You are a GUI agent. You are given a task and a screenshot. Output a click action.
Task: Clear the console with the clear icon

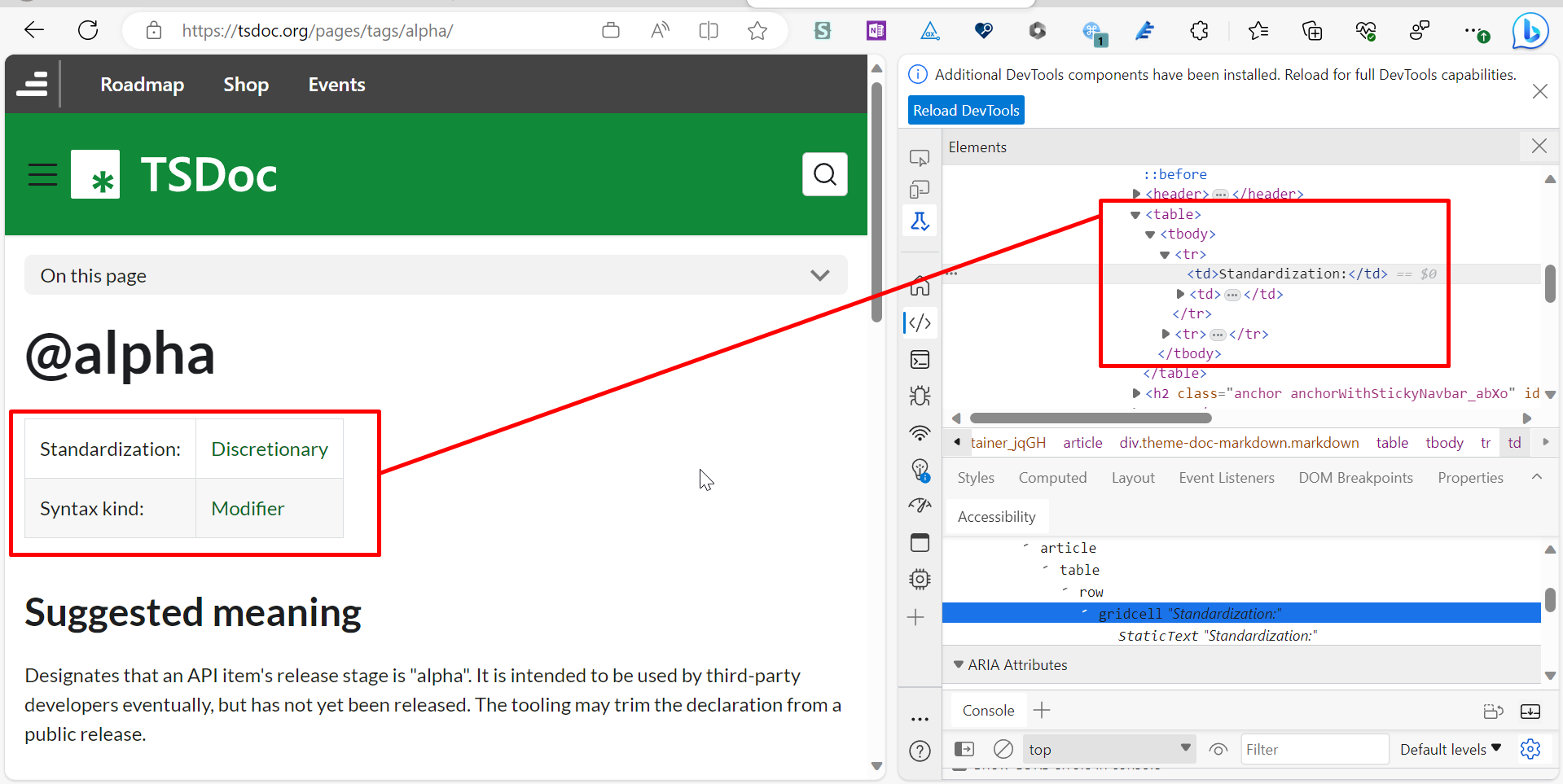(x=1003, y=749)
